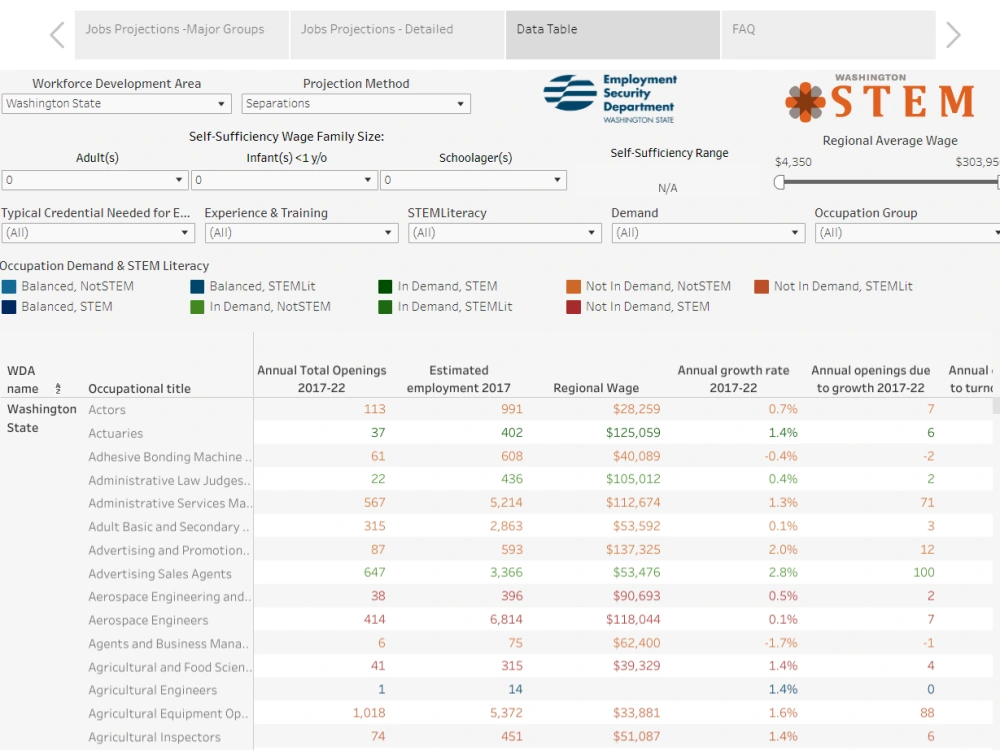This screenshot has height=750, width=1000.
Task: Click Actuaries regional wage $125,059
Action: tap(633, 432)
